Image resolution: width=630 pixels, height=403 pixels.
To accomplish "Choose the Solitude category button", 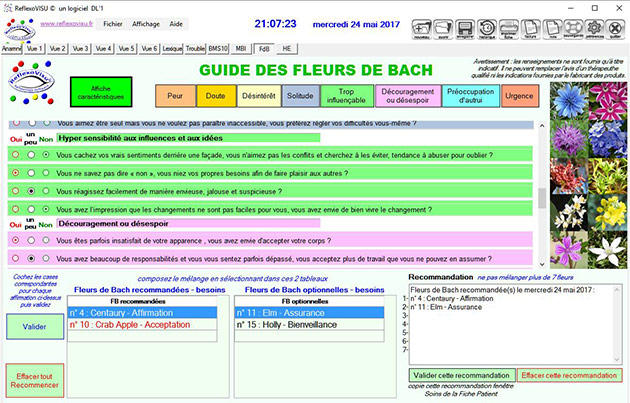I will 301,96.
